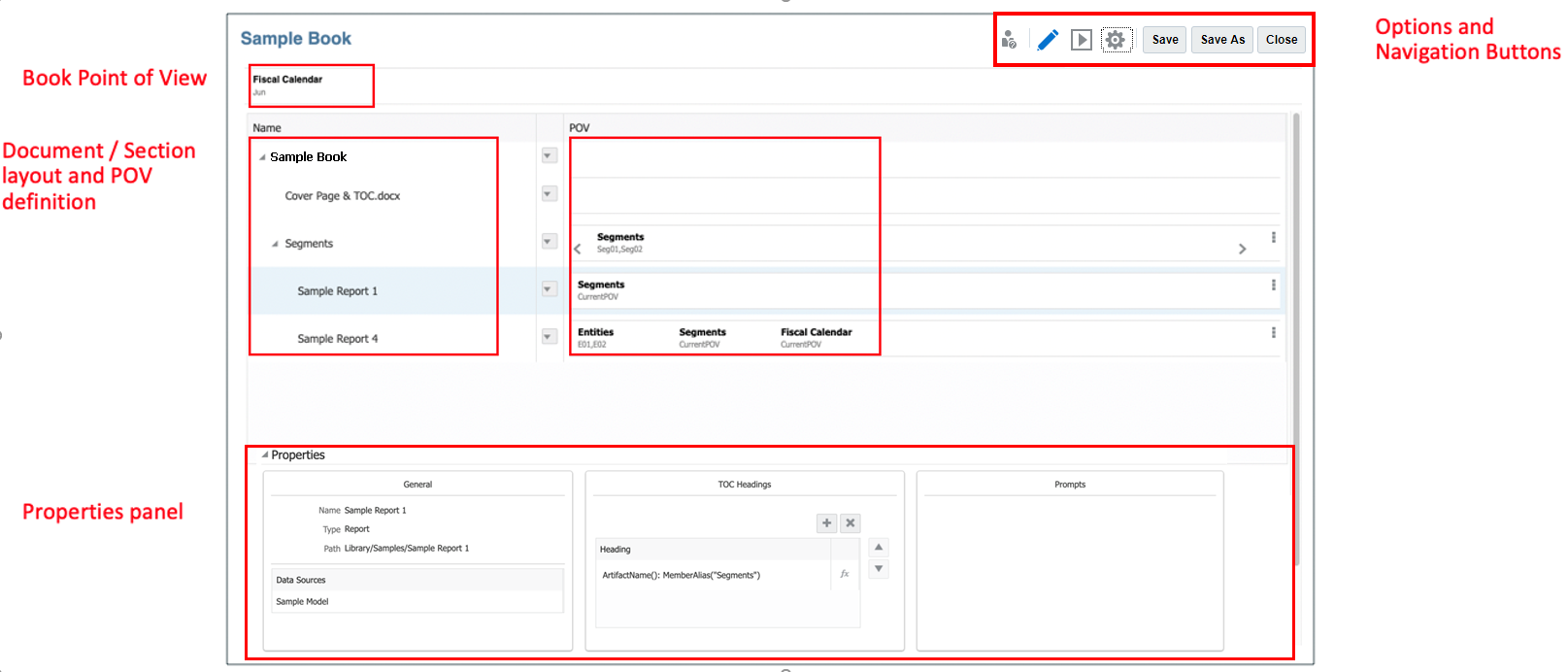This screenshot has height=672, width=1568.
Task: Select Sample Report 1 in tree
Action: (337, 291)
